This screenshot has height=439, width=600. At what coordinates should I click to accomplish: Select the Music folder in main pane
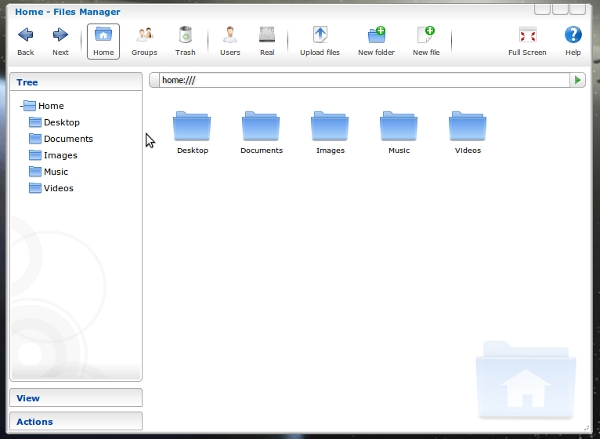pos(399,132)
